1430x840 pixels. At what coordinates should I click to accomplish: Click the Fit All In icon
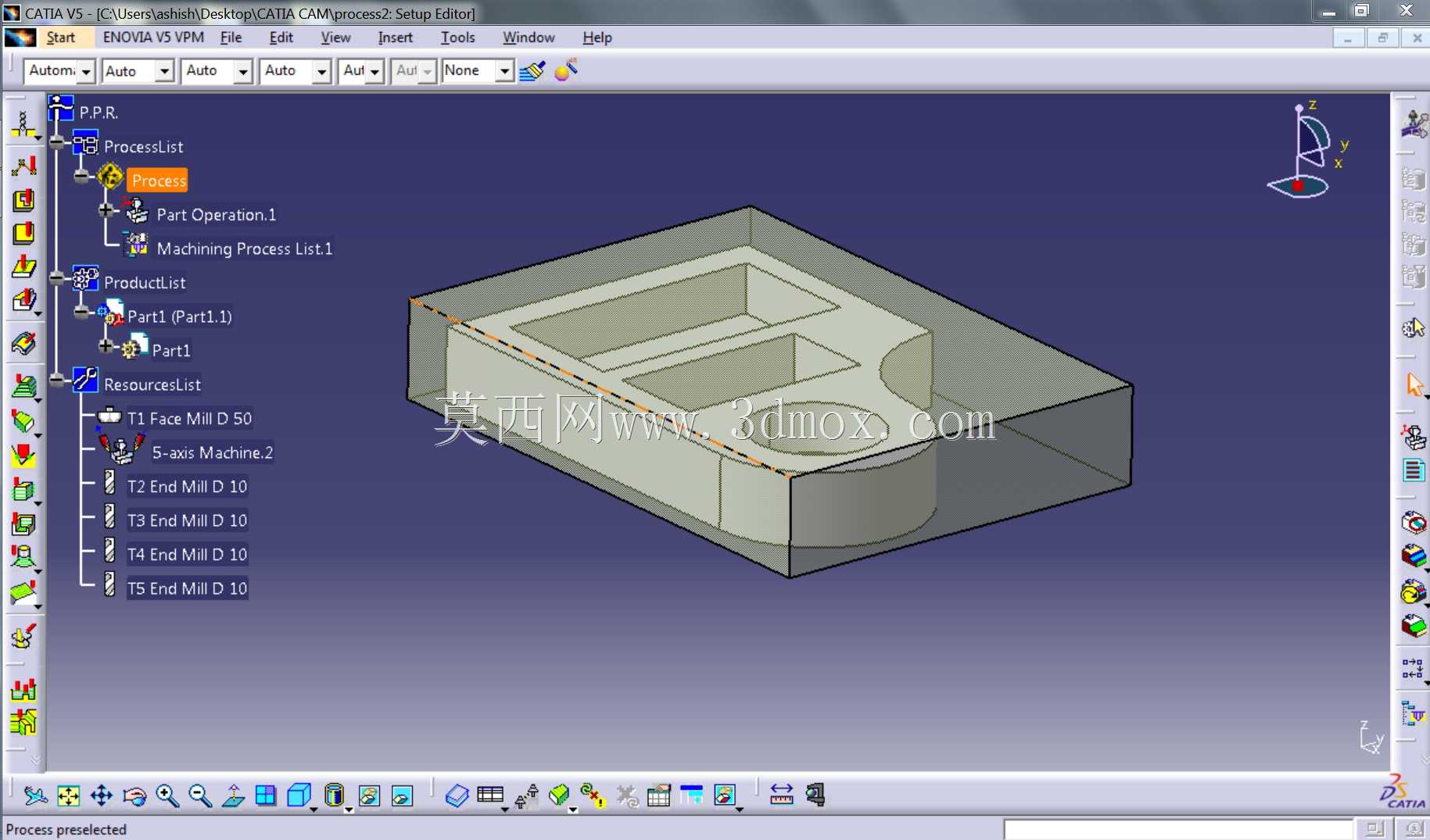(69, 795)
